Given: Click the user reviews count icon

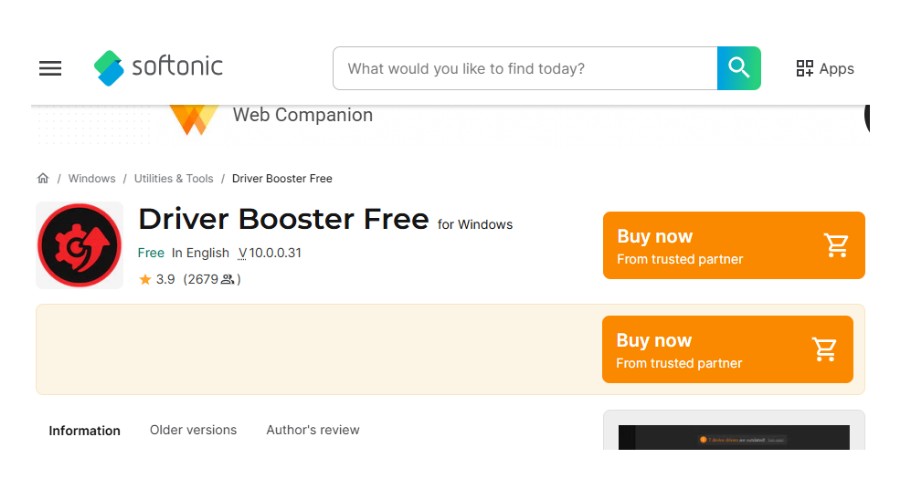Looking at the screenshot, I should [227, 280].
